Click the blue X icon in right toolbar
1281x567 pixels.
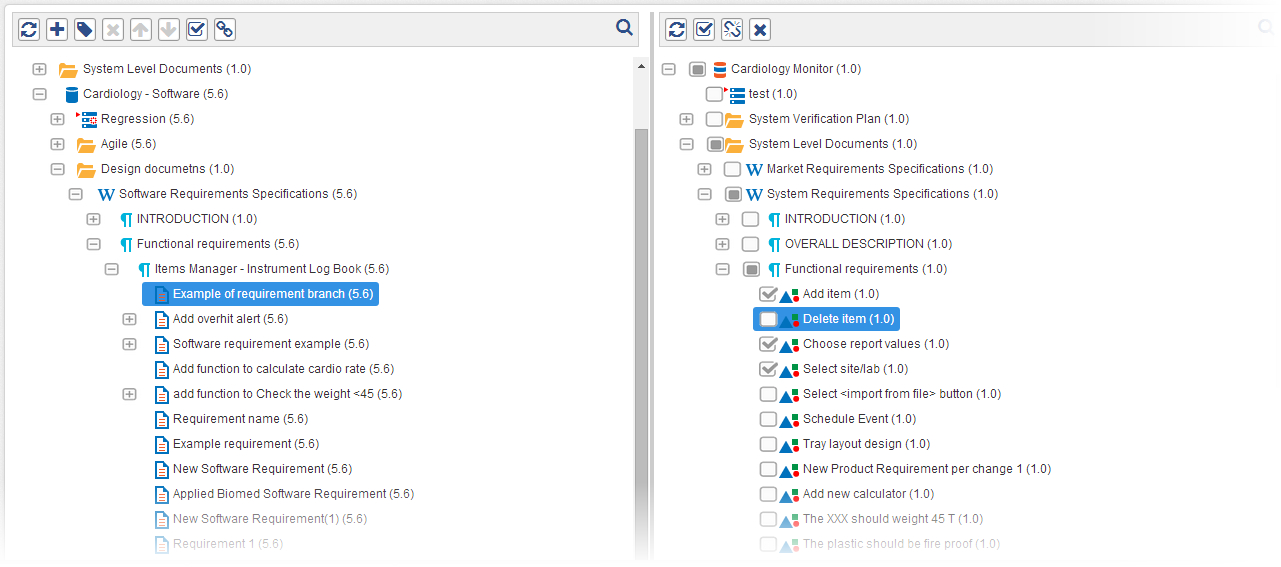click(760, 30)
